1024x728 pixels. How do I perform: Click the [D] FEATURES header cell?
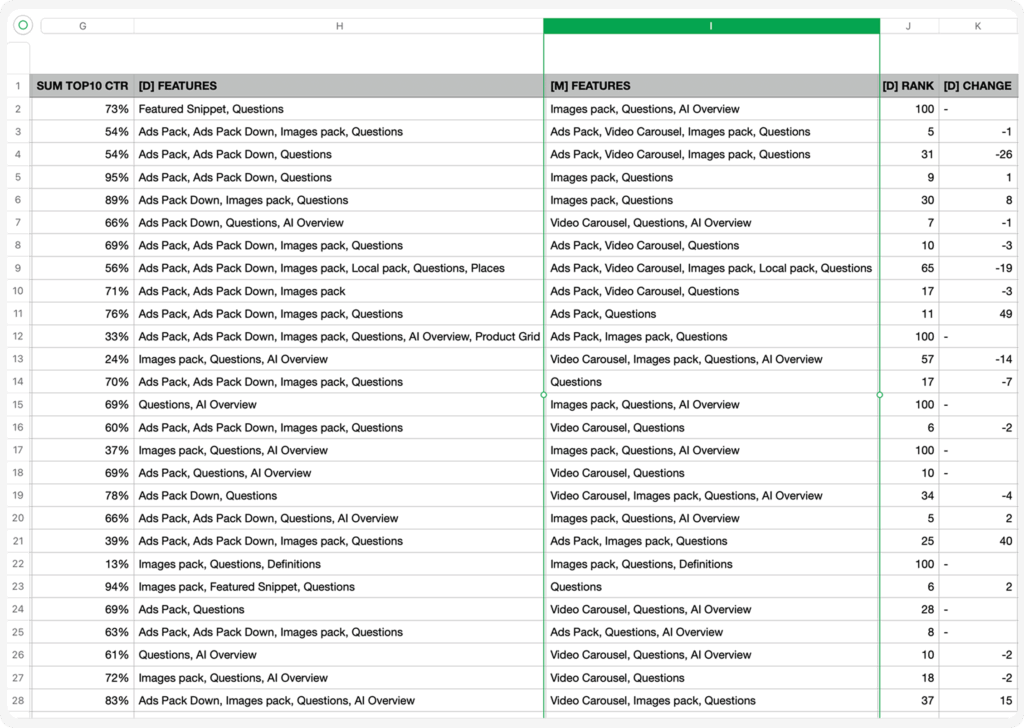pos(339,86)
